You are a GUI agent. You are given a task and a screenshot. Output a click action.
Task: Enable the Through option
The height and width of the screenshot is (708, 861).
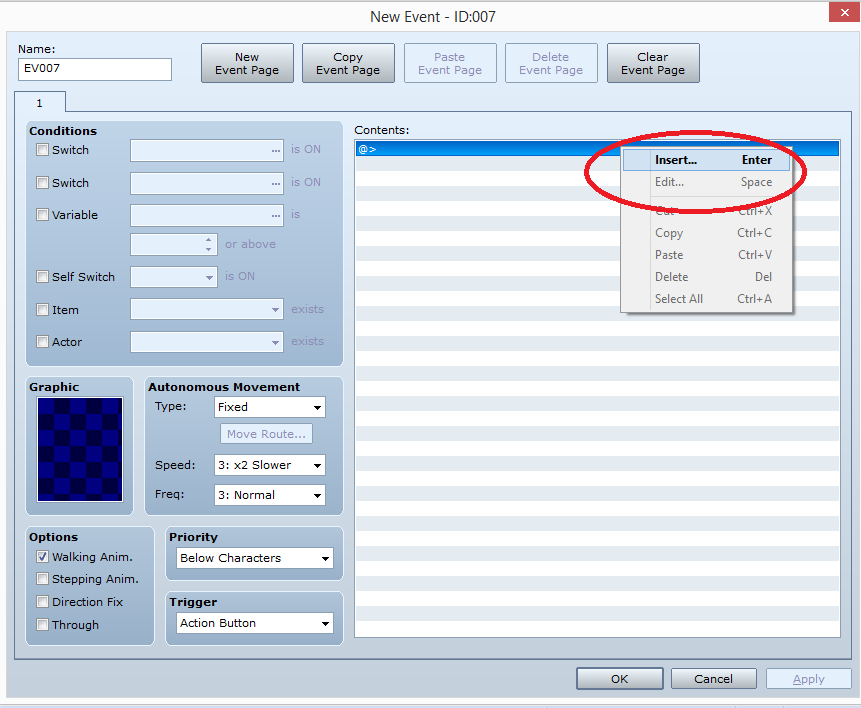click(42, 625)
